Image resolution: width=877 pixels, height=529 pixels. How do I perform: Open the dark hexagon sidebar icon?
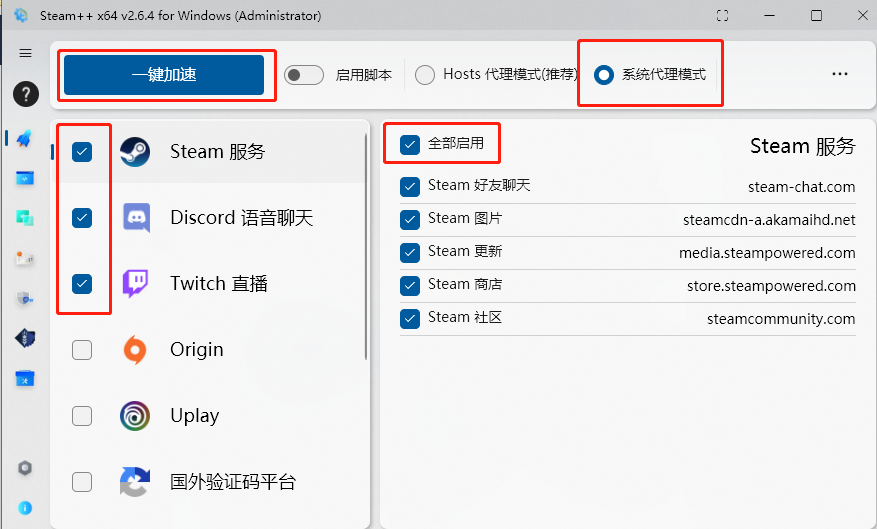point(25,338)
